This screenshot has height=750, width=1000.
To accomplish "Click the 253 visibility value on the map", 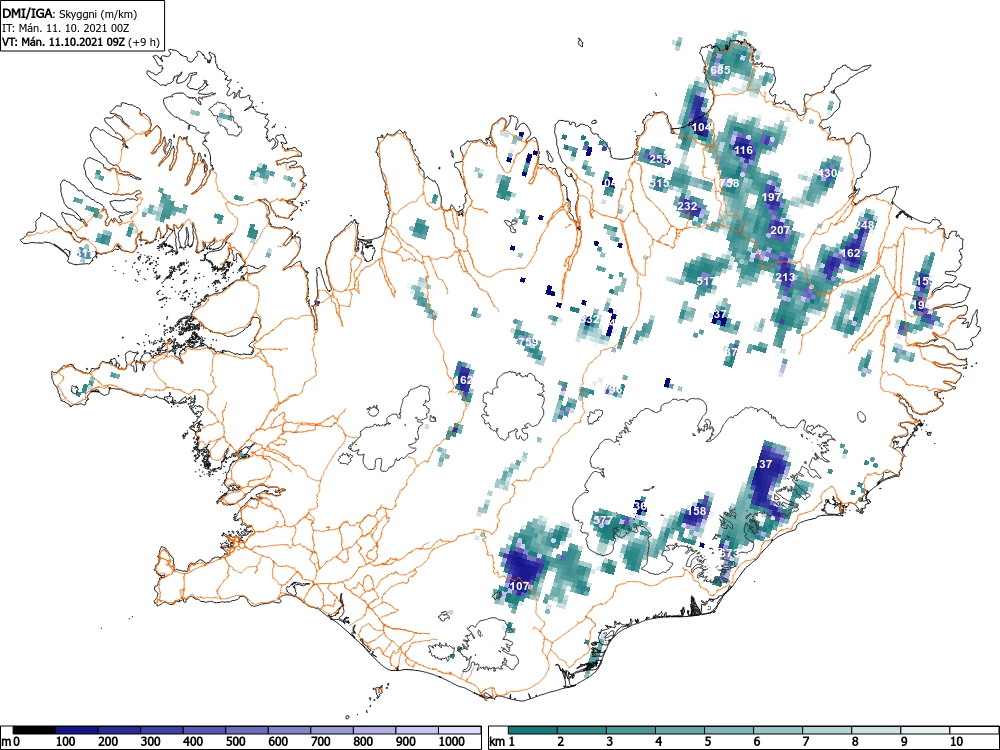I will (x=659, y=159).
